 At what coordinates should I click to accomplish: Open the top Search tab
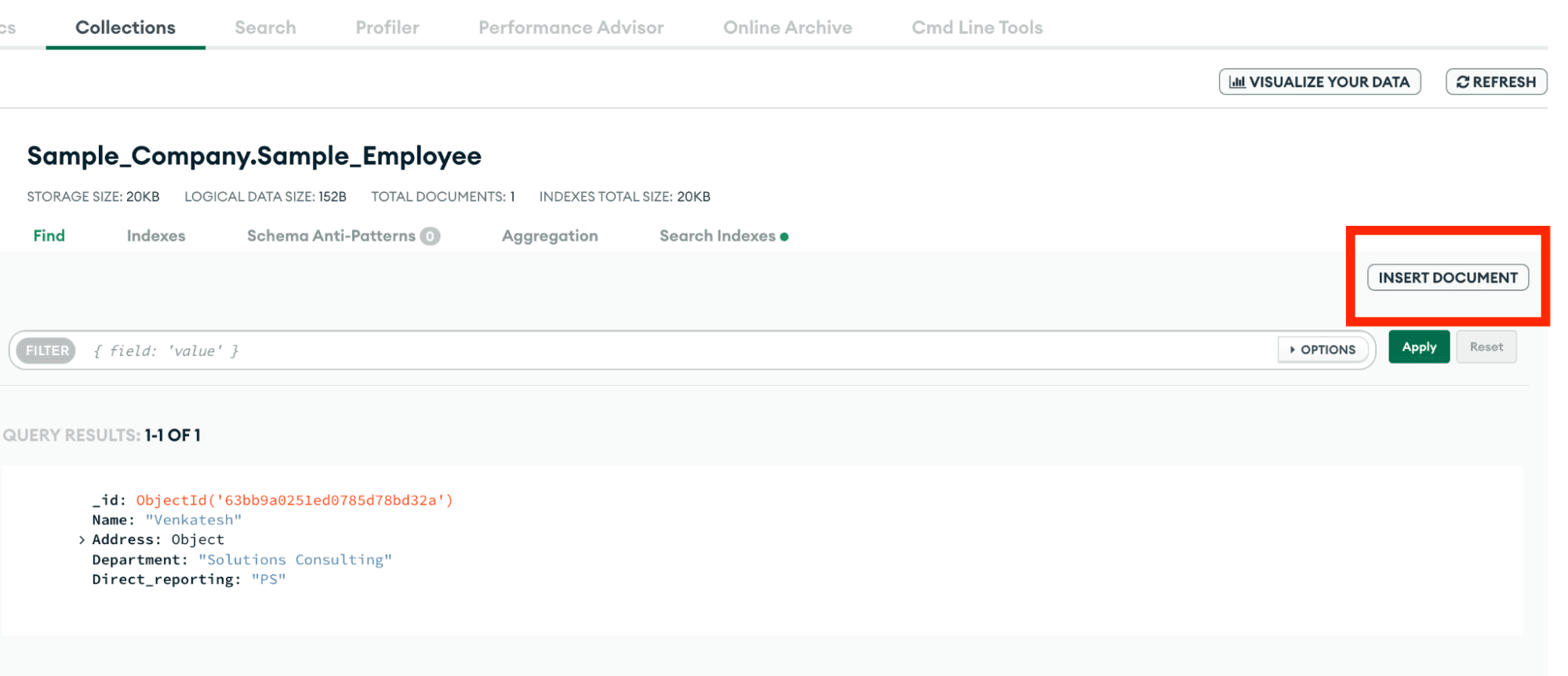coord(265,27)
